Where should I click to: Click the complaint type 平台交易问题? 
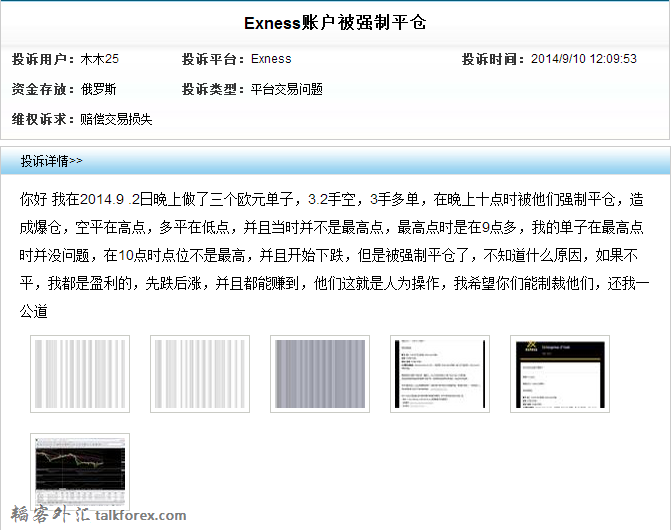click(x=286, y=89)
